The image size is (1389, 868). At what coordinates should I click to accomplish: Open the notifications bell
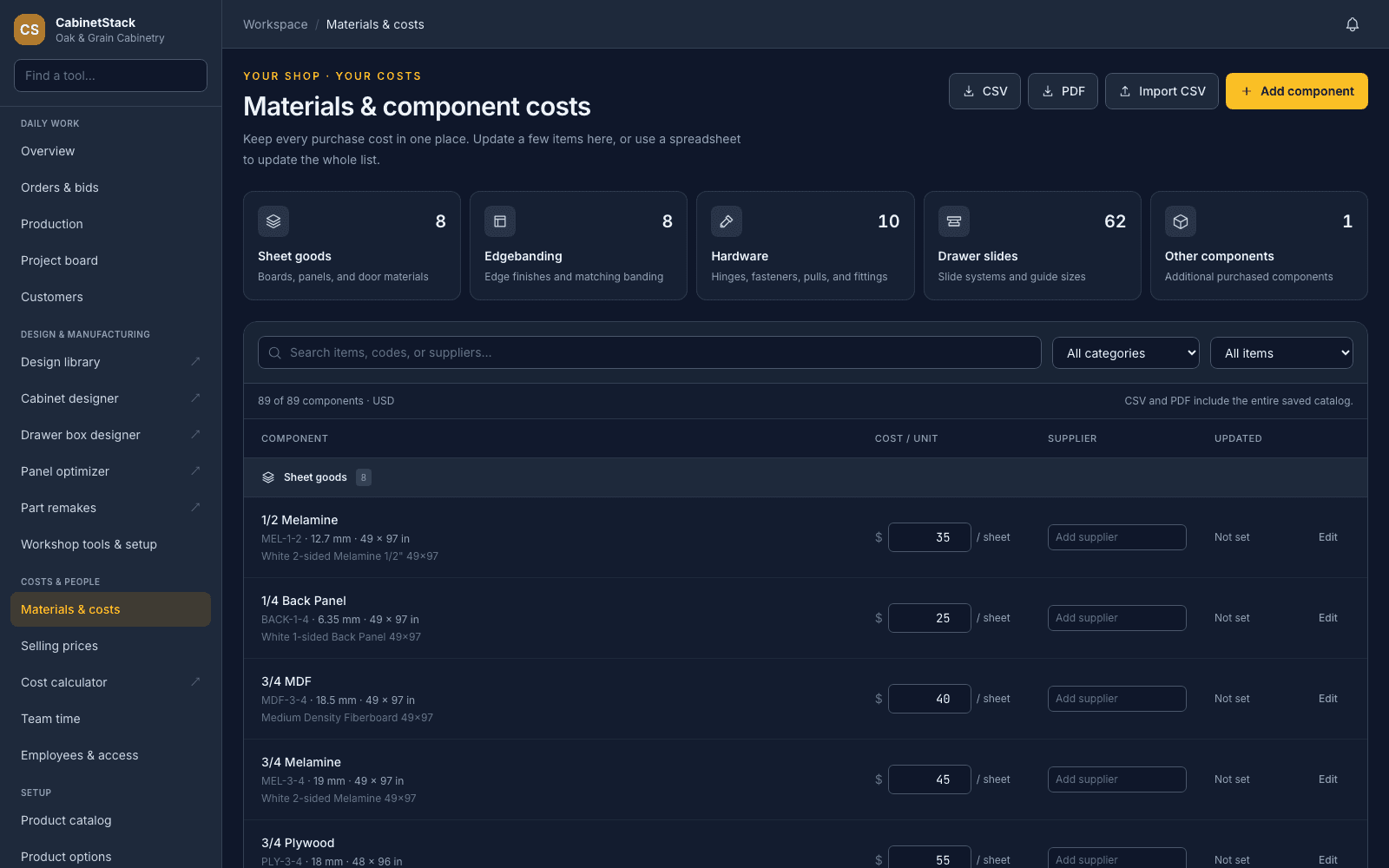tap(1352, 24)
